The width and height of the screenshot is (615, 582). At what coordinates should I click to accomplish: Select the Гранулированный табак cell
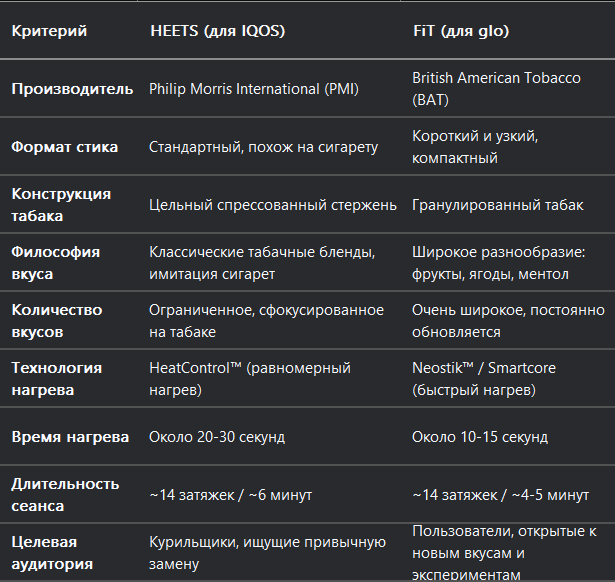[498, 205]
